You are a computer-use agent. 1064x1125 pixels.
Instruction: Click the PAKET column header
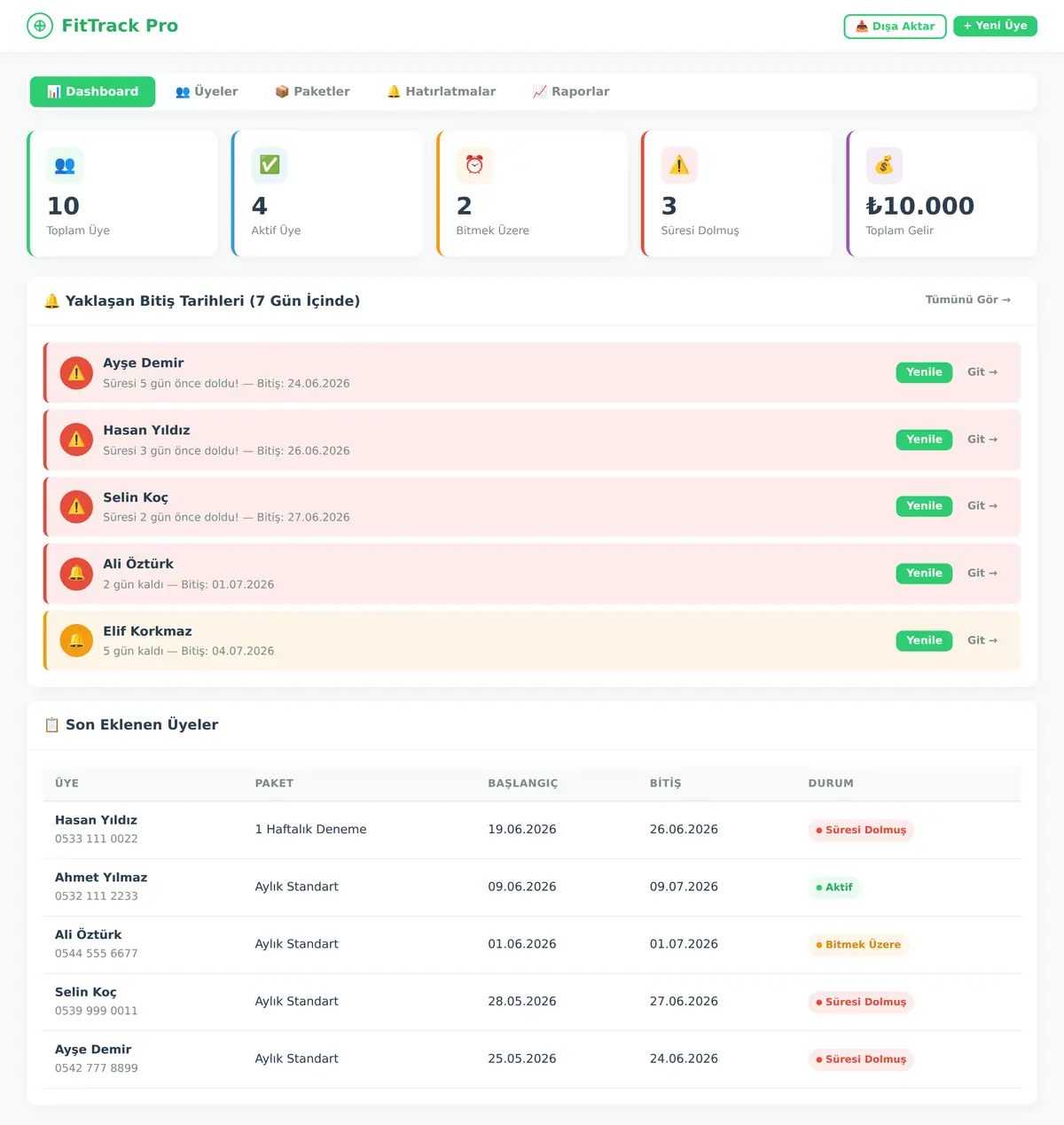(x=274, y=784)
